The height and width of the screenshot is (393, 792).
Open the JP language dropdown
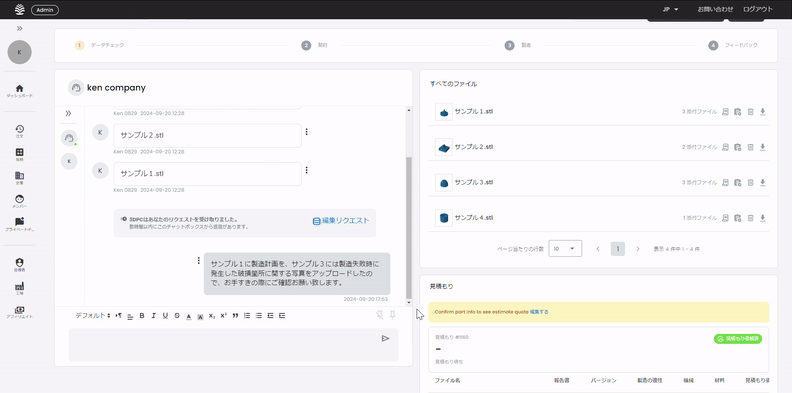pyautogui.click(x=670, y=9)
